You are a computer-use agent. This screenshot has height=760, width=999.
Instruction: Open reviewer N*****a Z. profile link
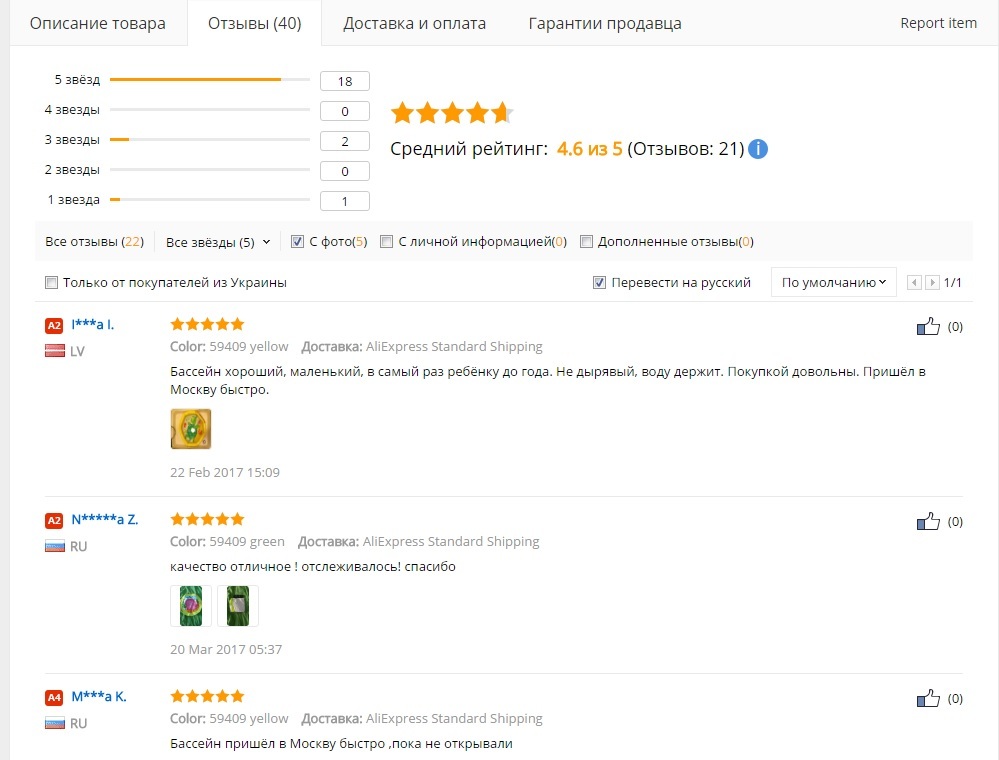point(105,520)
